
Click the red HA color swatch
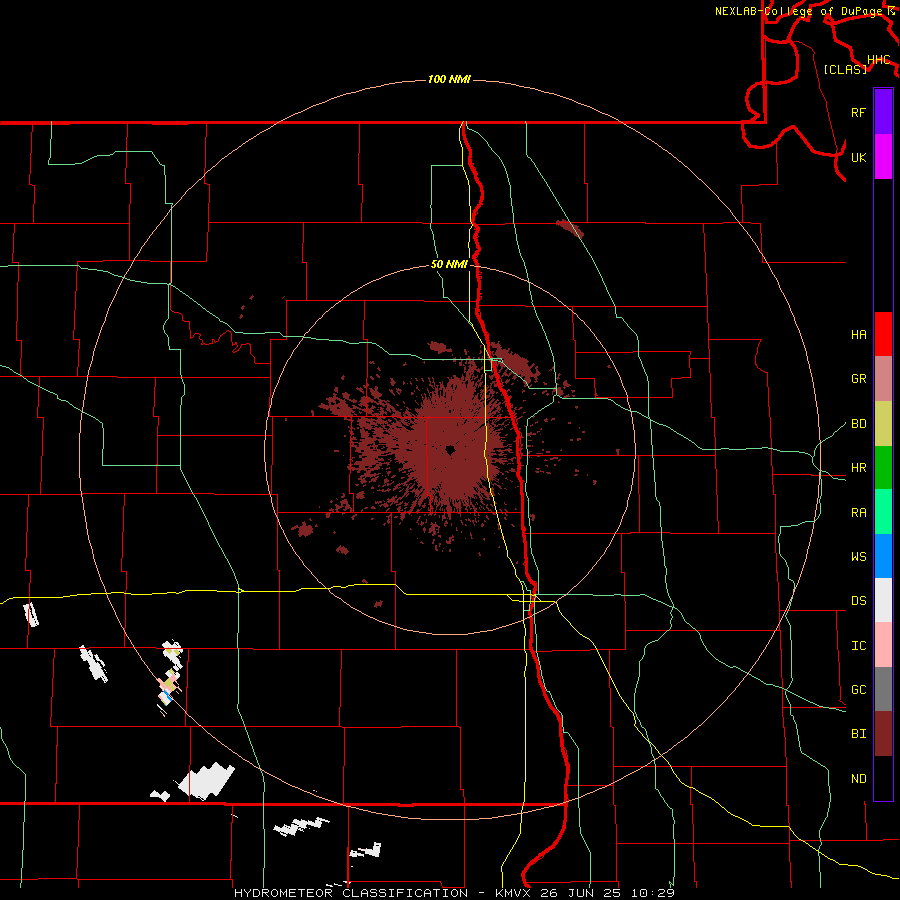click(883, 334)
